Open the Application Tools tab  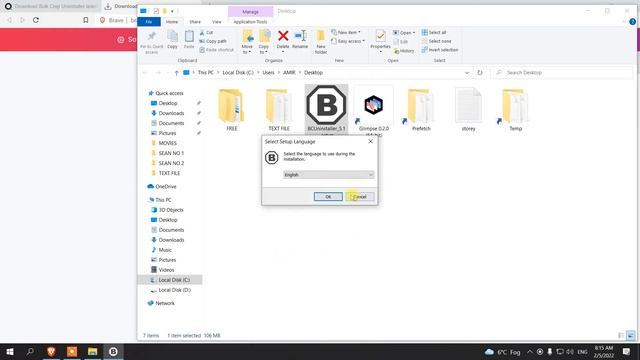[250, 22]
